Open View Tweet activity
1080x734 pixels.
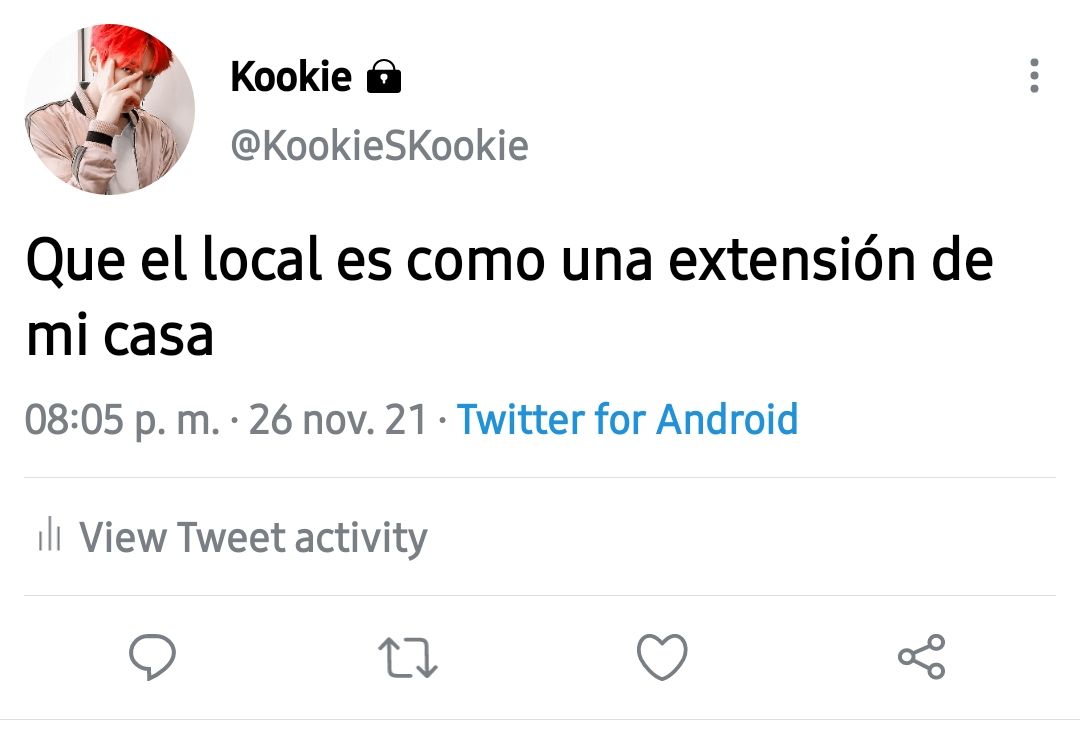(x=253, y=537)
